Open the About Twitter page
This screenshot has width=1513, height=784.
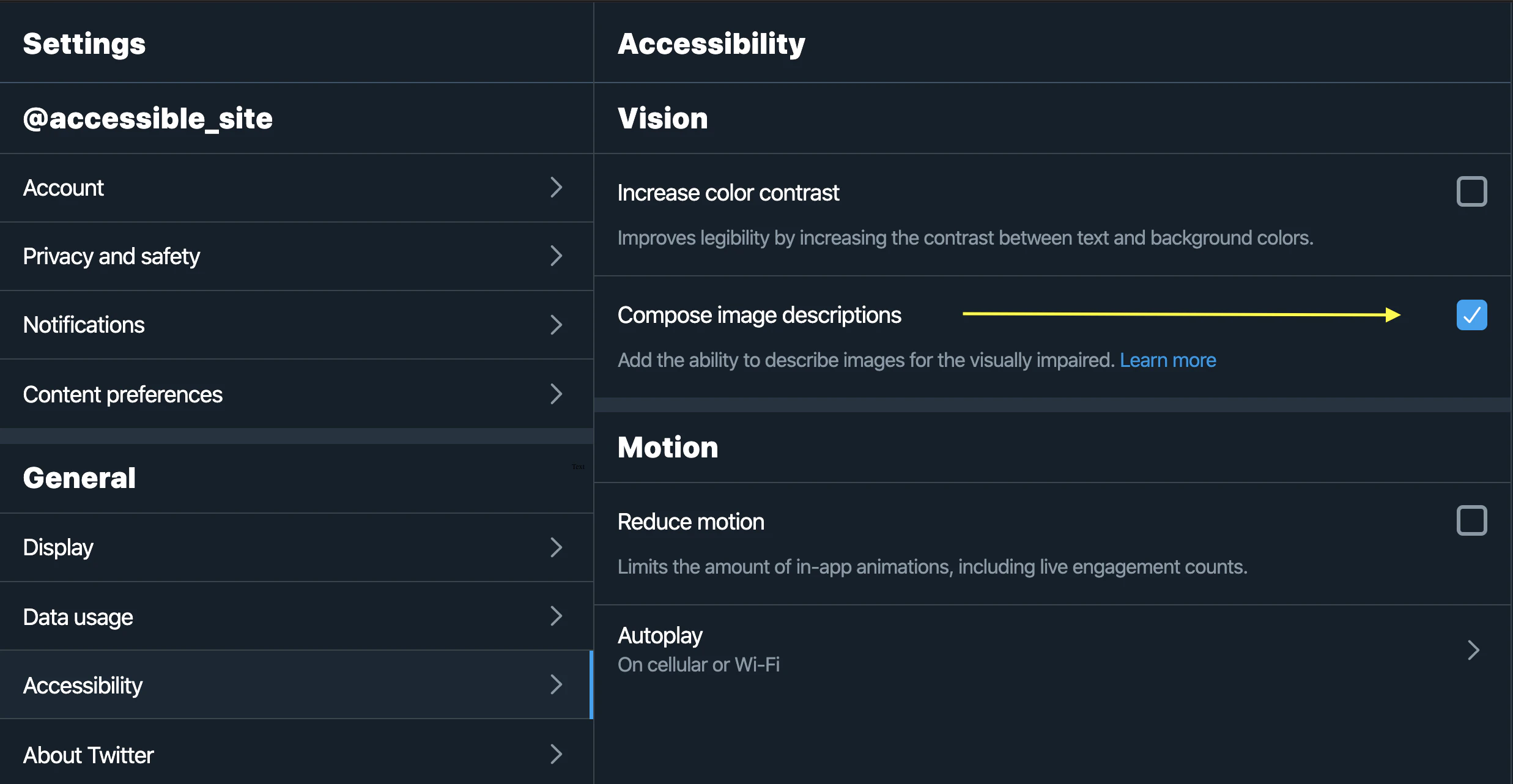pyautogui.click(x=89, y=755)
